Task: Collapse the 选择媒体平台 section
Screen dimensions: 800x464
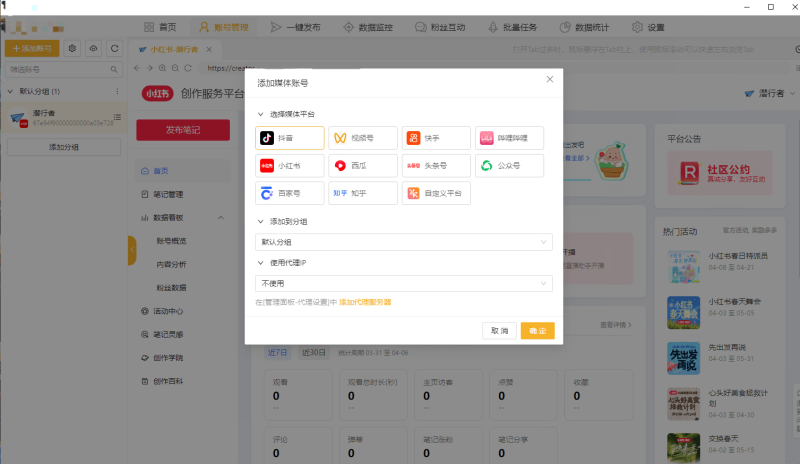Action: coord(260,114)
